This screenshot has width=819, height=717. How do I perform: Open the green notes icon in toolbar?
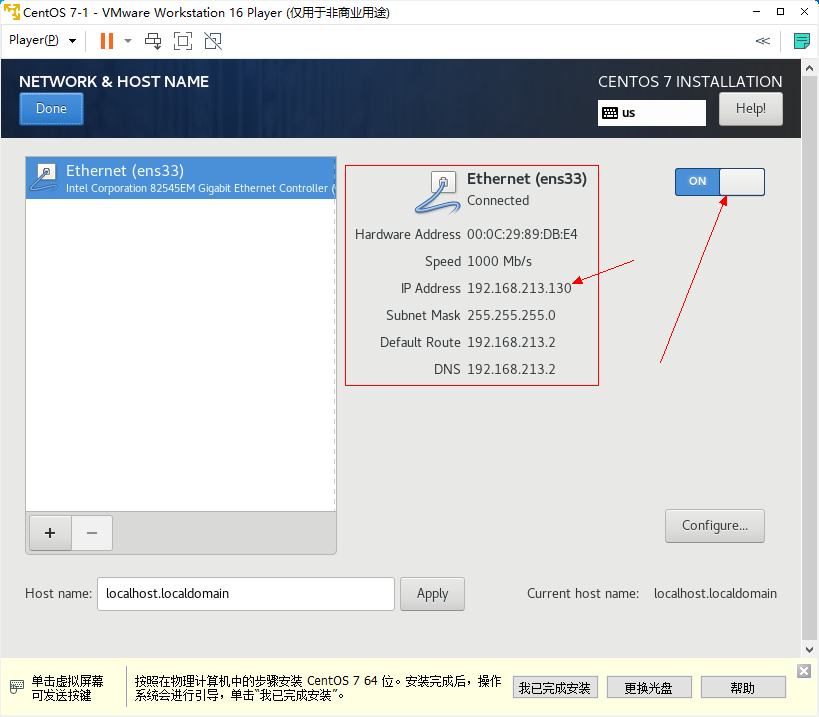pyautogui.click(x=801, y=41)
